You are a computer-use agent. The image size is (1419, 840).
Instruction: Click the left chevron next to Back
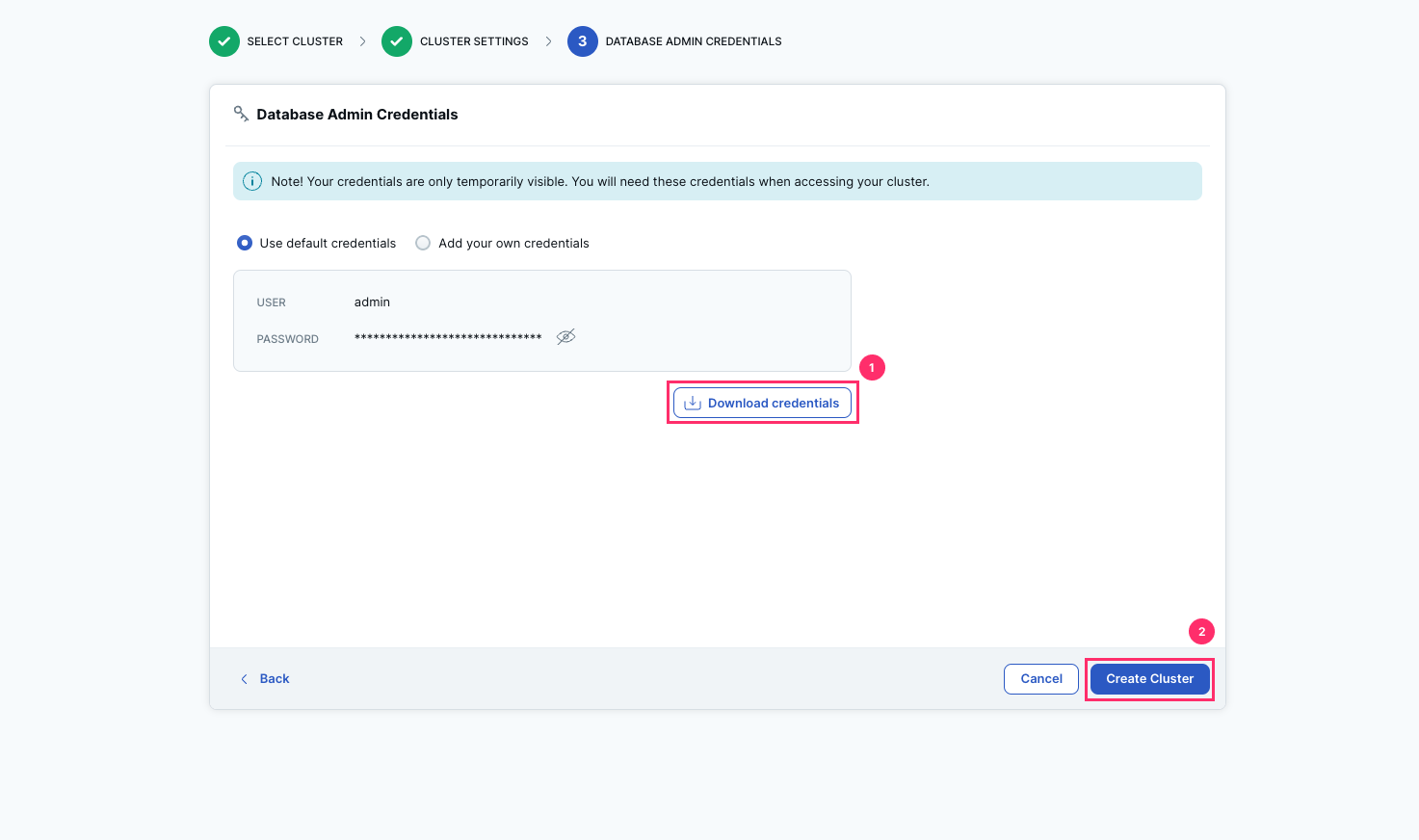(244, 678)
